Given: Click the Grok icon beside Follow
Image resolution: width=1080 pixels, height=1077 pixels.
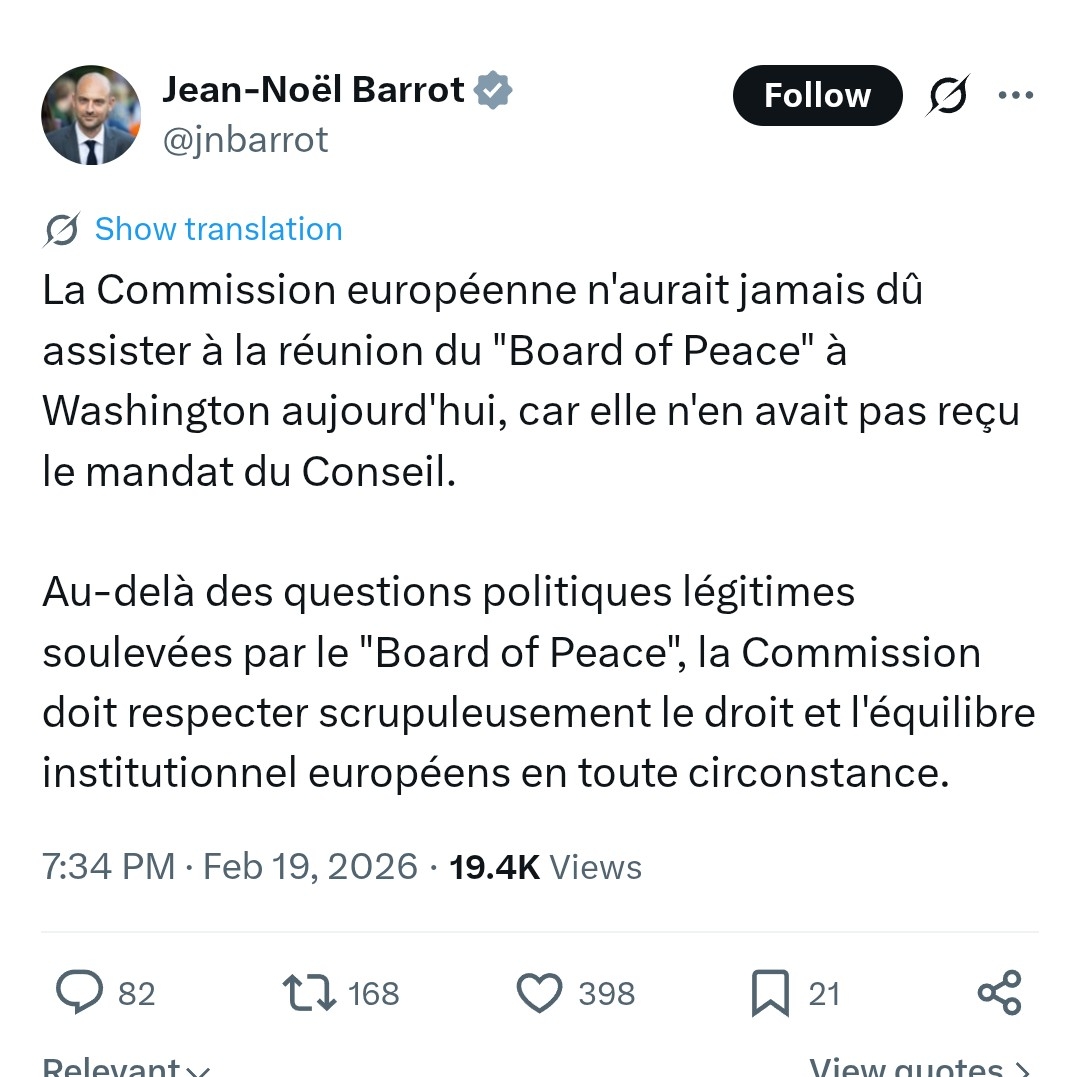Looking at the screenshot, I should point(947,96).
